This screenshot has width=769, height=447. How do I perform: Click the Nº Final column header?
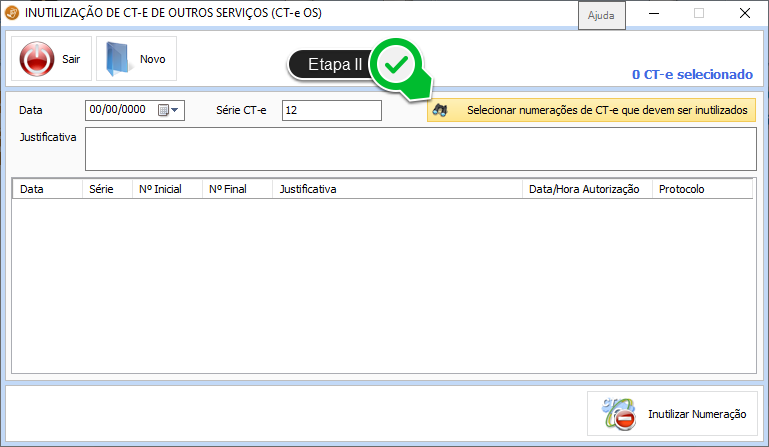[x=236, y=189]
